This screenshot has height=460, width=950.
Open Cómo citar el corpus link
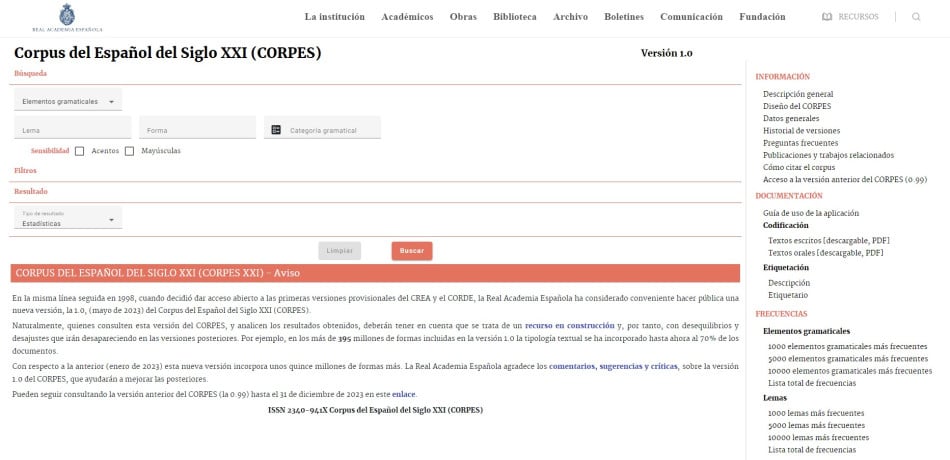[x=799, y=167]
